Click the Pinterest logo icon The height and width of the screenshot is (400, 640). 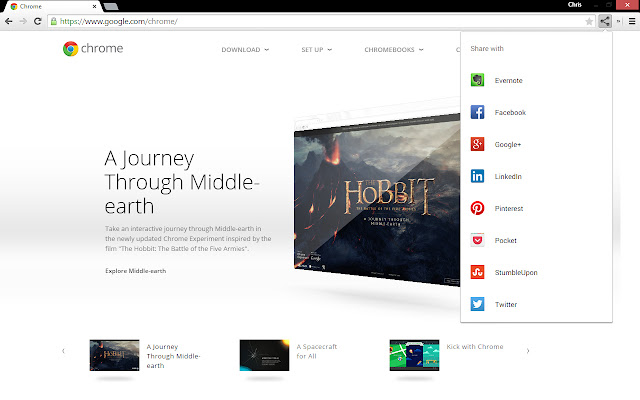click(477, 208)
